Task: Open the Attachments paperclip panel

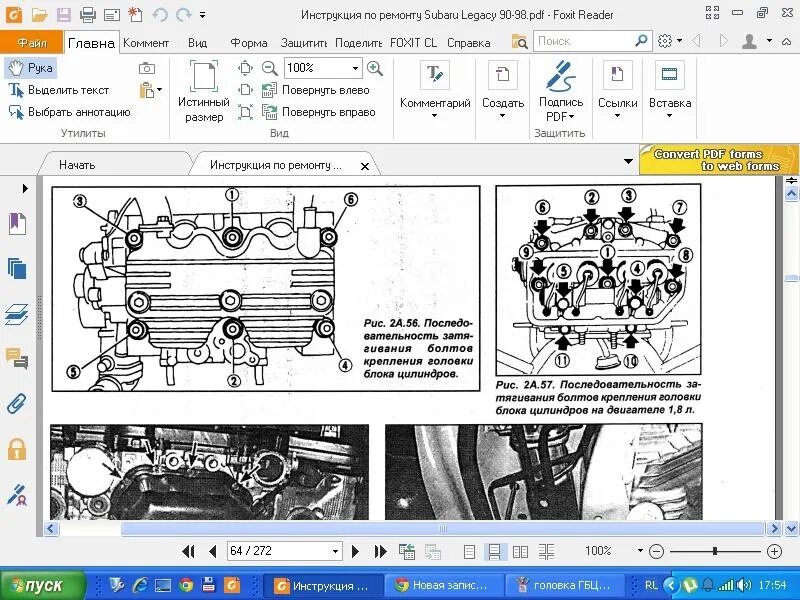Action: [x=17, y=404]
